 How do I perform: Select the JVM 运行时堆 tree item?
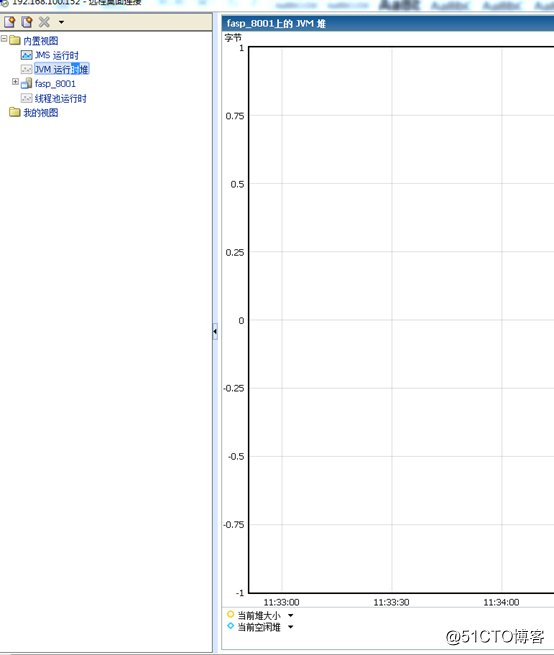(61, 69)
